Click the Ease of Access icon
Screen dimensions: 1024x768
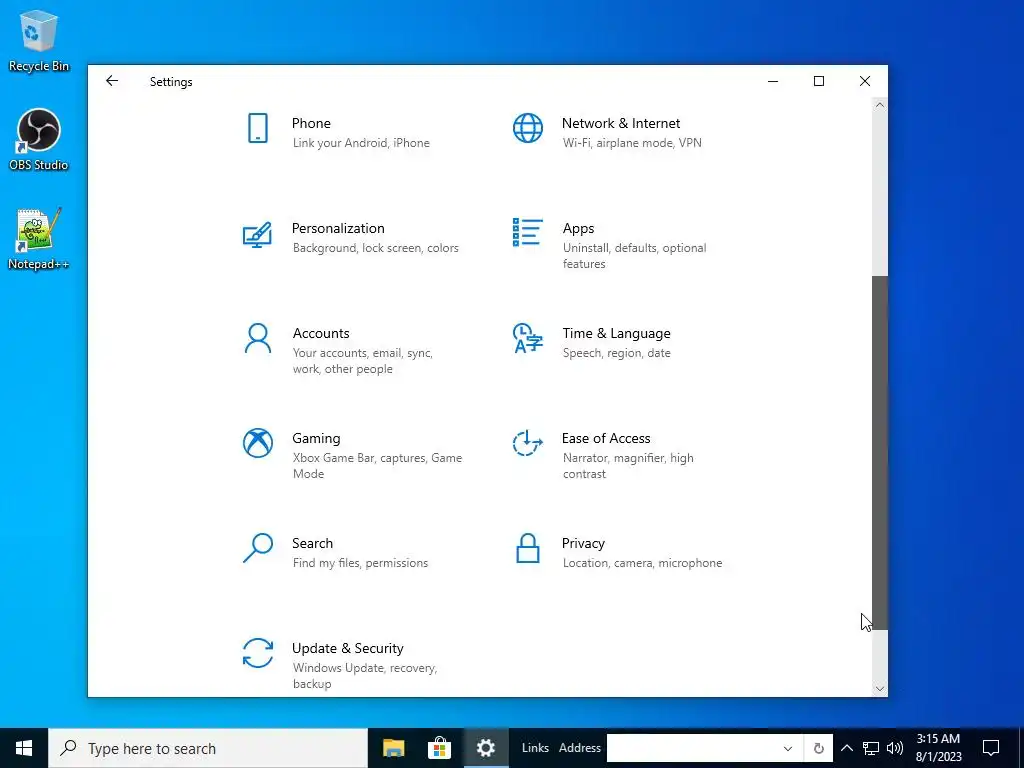click(528, 443)
